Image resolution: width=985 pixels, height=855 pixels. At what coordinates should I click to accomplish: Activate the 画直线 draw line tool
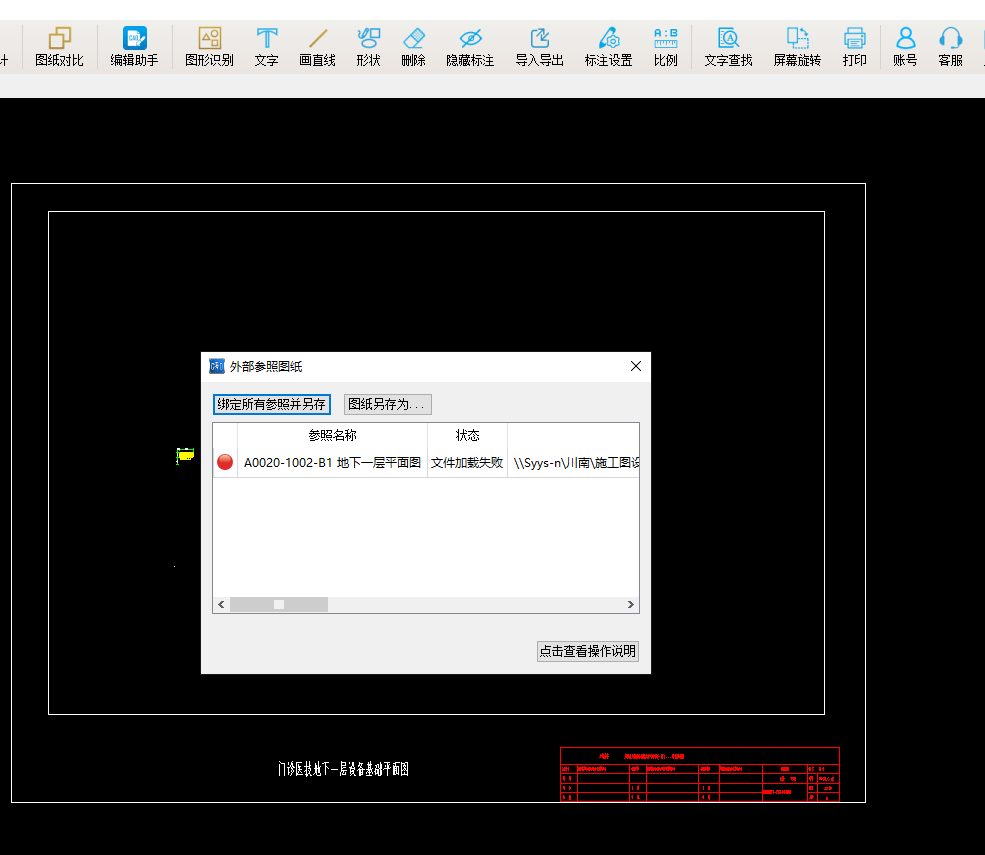click(x=317, y=47)
